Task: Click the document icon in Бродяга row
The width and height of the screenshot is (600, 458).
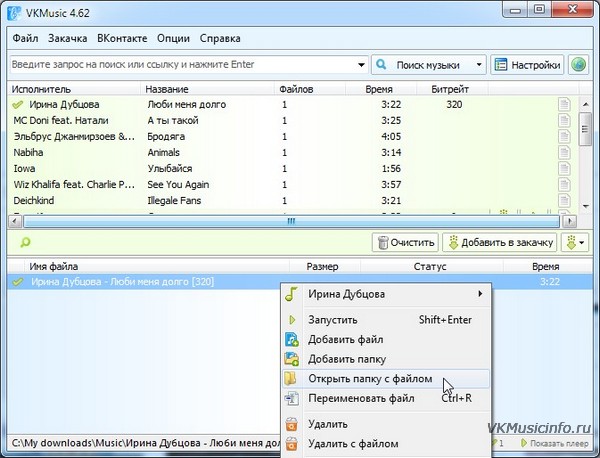Action: coord(564,137)
